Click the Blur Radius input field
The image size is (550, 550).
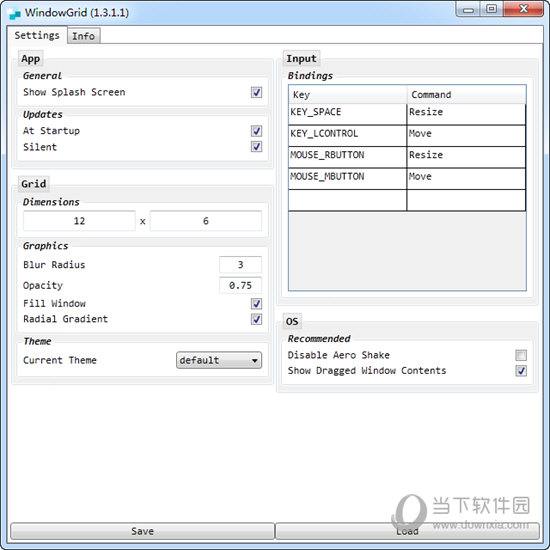point(241,265)
